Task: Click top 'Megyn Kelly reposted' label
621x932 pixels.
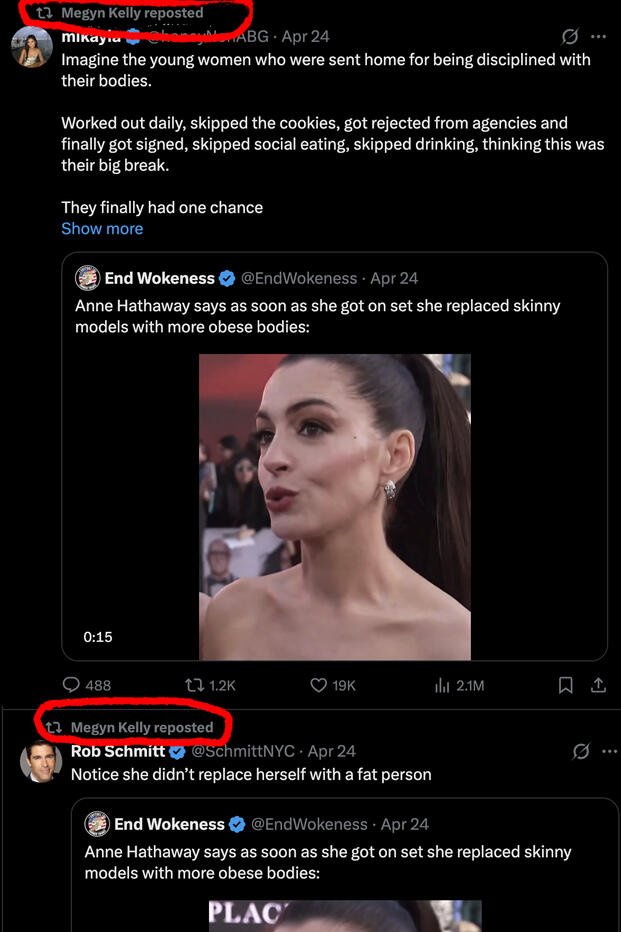Action: [132, 13]
